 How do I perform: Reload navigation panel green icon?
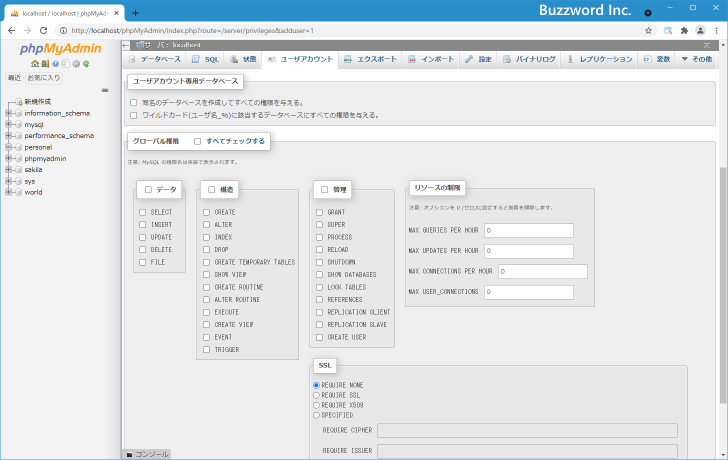click(x=86, y=64)
